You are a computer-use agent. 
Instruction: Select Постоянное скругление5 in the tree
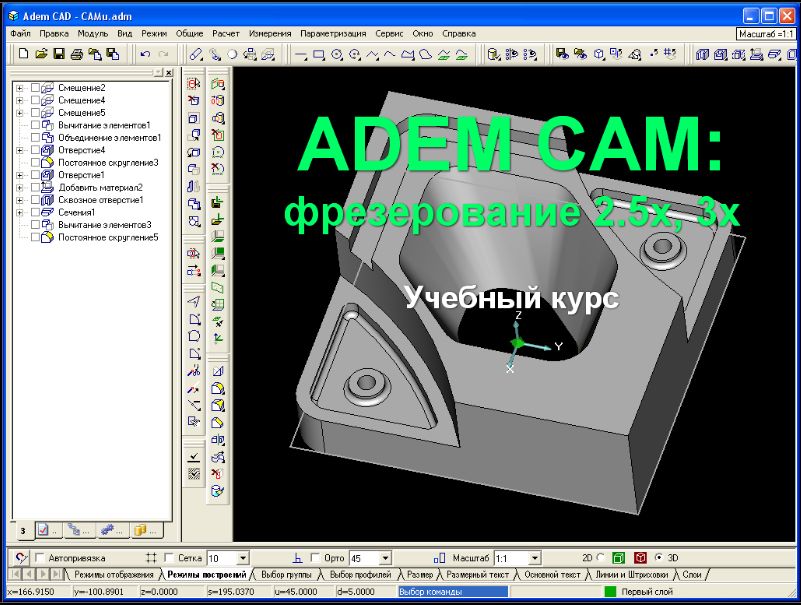[108, 237]
